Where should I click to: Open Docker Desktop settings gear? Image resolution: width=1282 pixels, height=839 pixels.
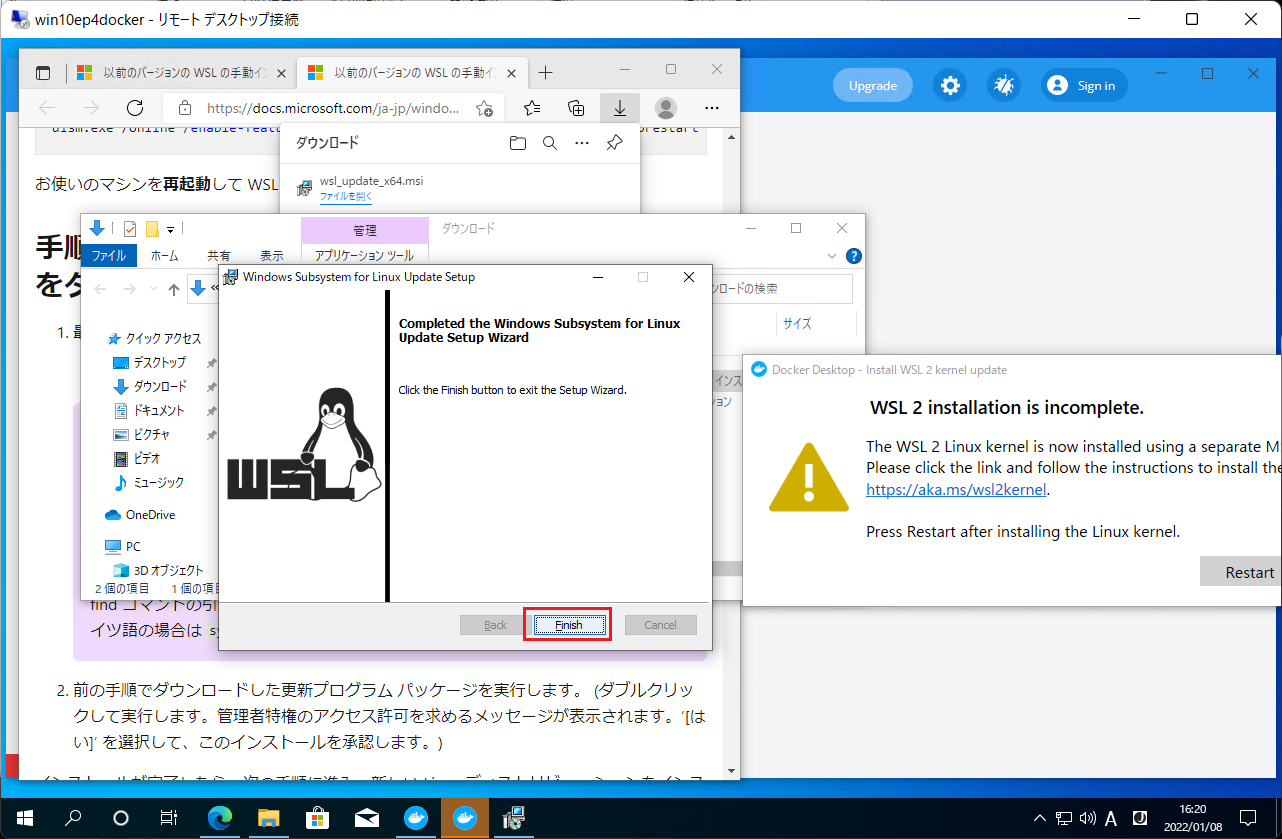tap(949, 85)
